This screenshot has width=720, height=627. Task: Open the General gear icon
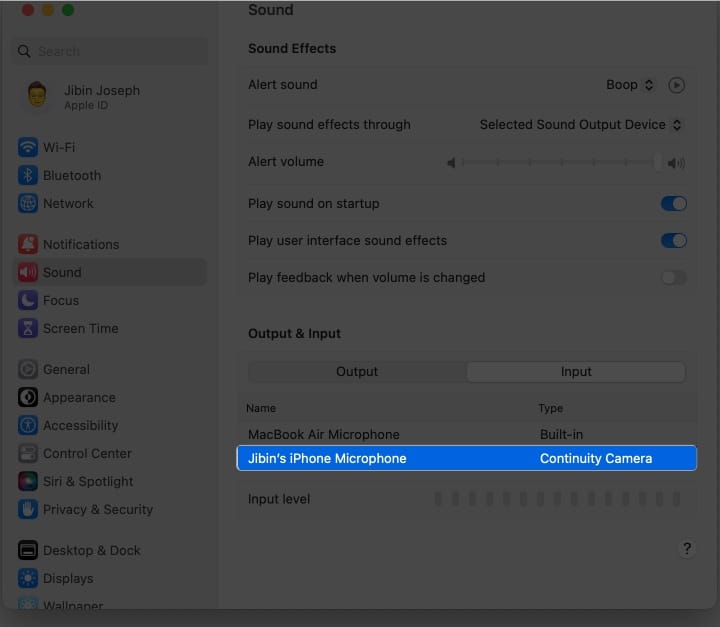click(x=28, y=369)
